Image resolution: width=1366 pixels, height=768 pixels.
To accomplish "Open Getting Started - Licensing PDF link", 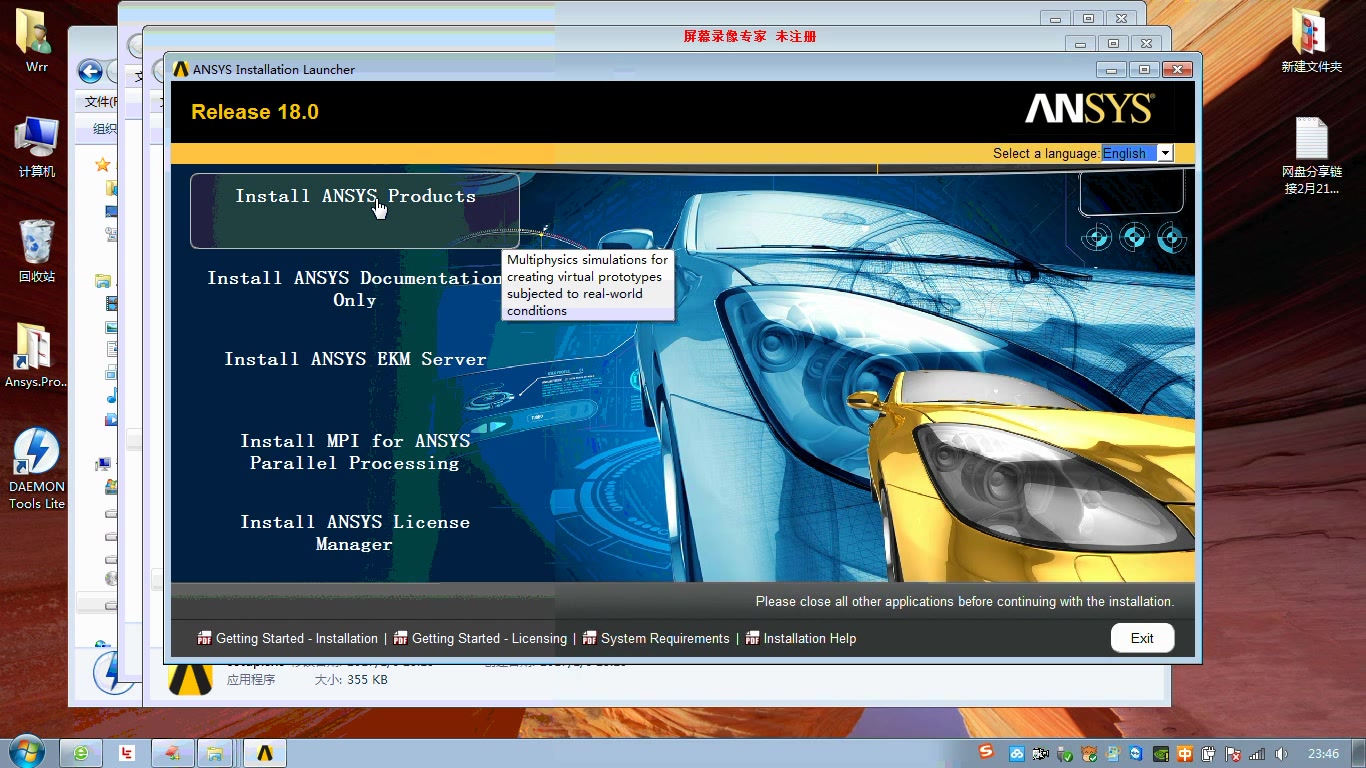I will click(x=489, y=638).
